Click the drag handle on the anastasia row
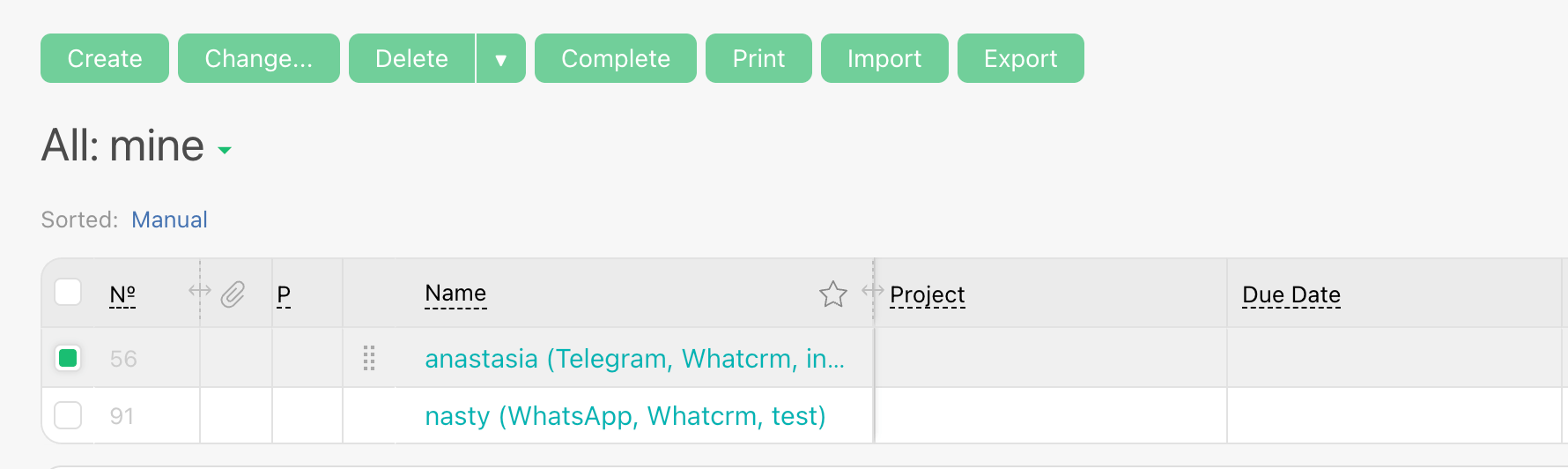Viewport: 1568px width, 469px height. pos(369,358)
